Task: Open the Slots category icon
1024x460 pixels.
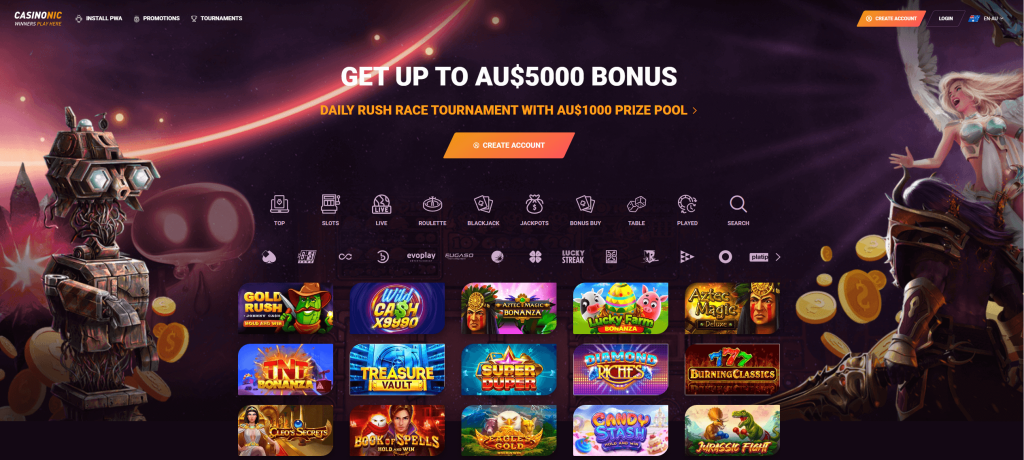Action: click(x=330, y=205)
